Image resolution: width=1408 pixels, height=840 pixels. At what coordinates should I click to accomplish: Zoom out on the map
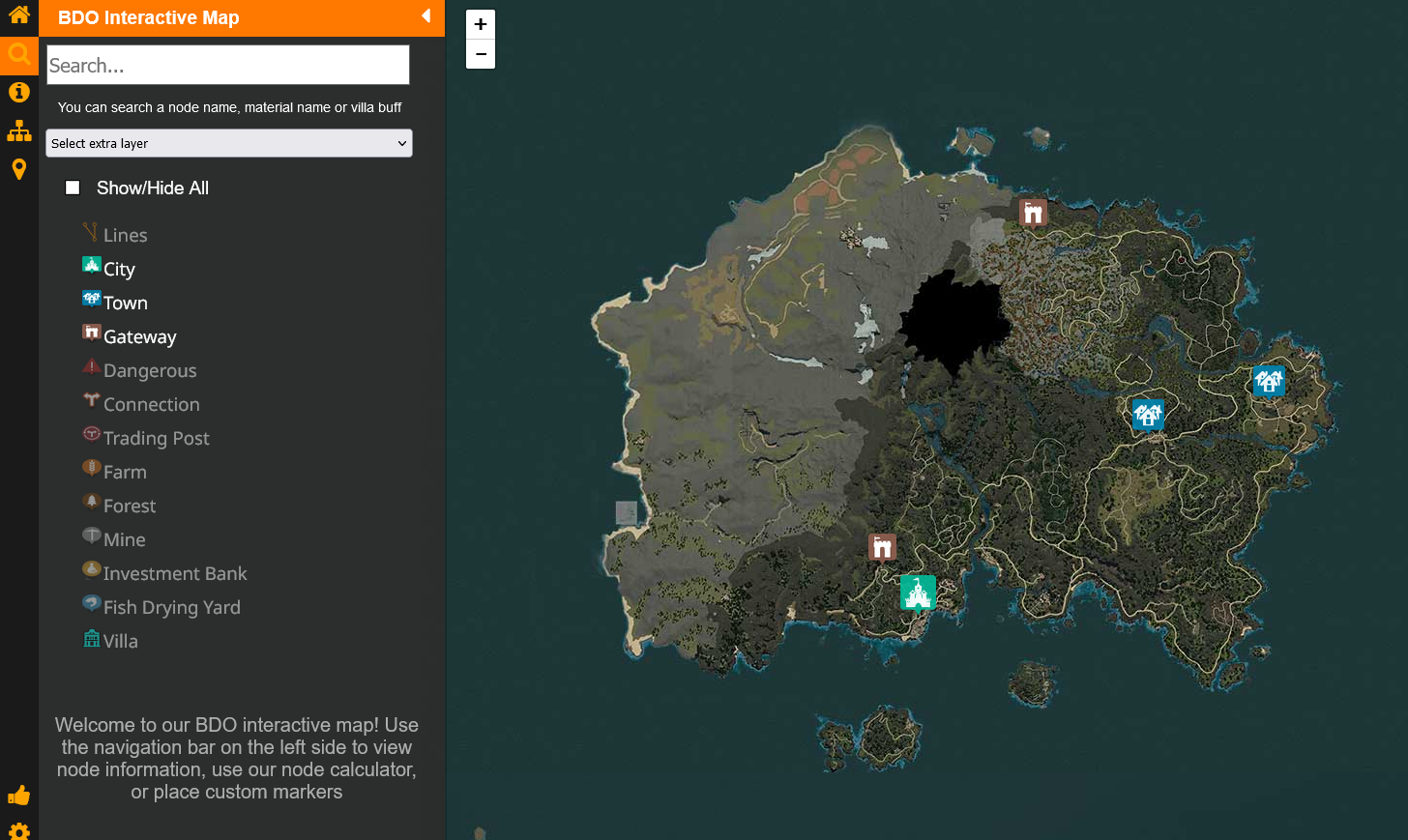point(481,54)
